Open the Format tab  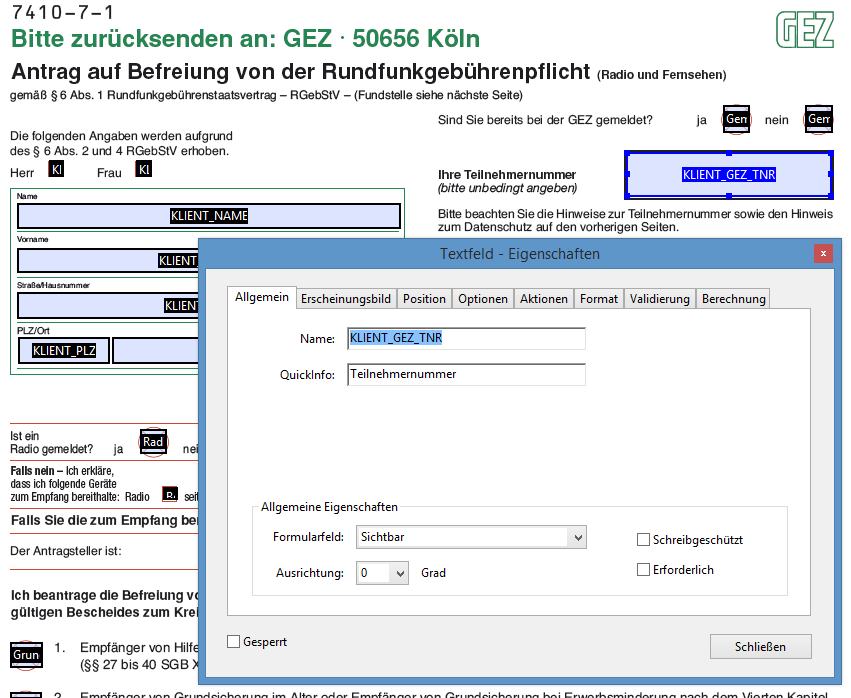[x=599, y=299]
